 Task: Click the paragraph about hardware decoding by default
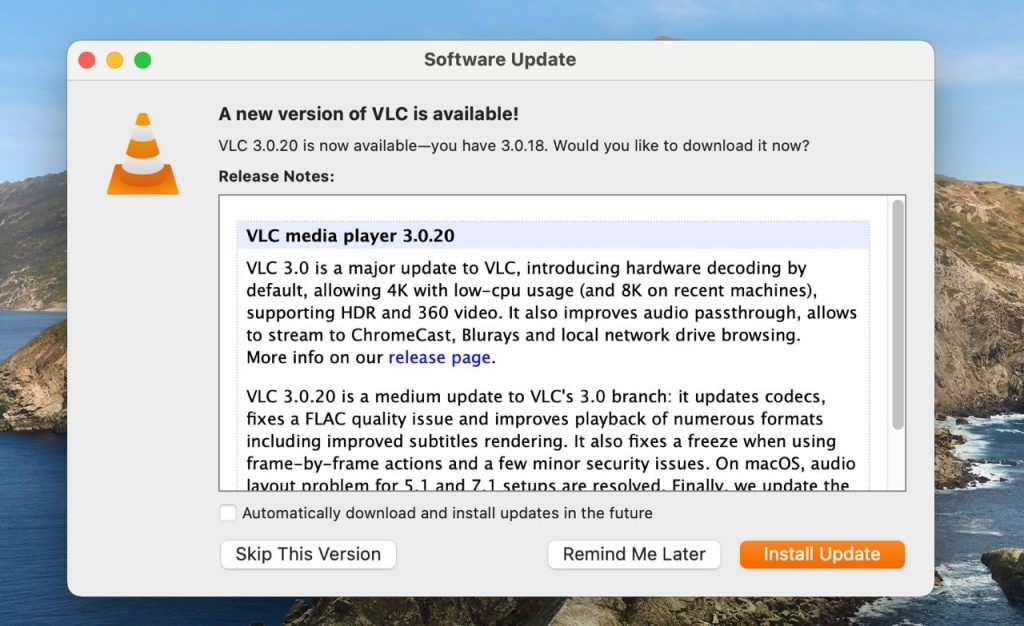(550, 301)
